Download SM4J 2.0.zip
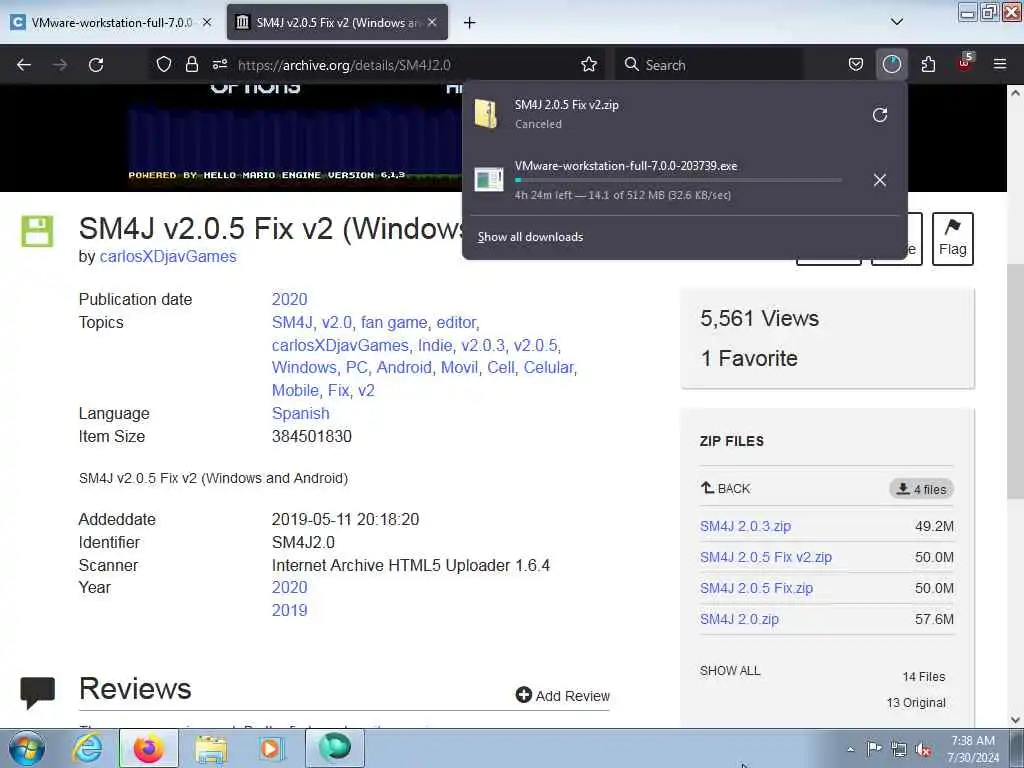The height and width of the screenshot is (768, 1024). [739, 619]
